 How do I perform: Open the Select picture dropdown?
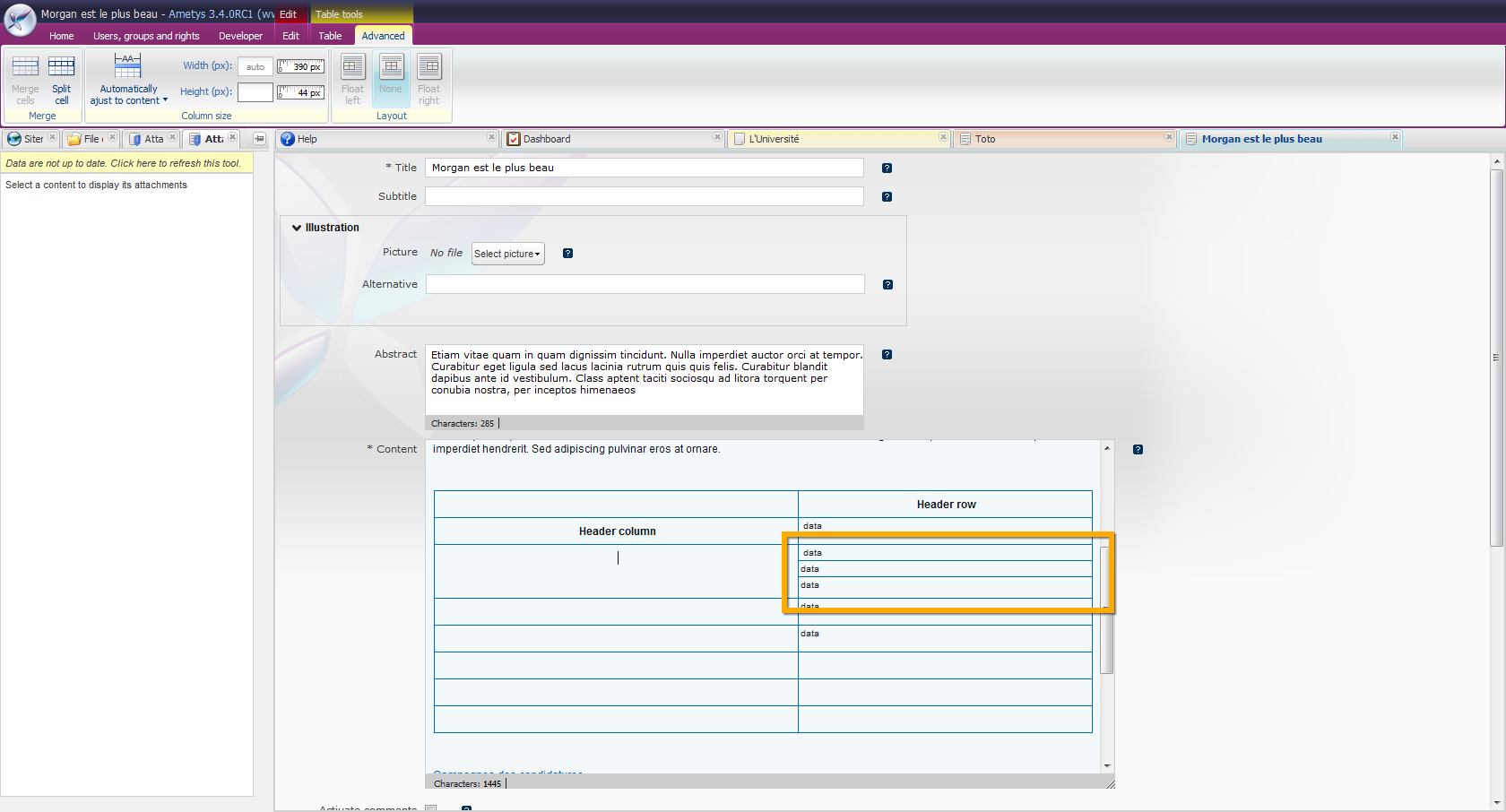pyautogui.click(x=507, y=254)
